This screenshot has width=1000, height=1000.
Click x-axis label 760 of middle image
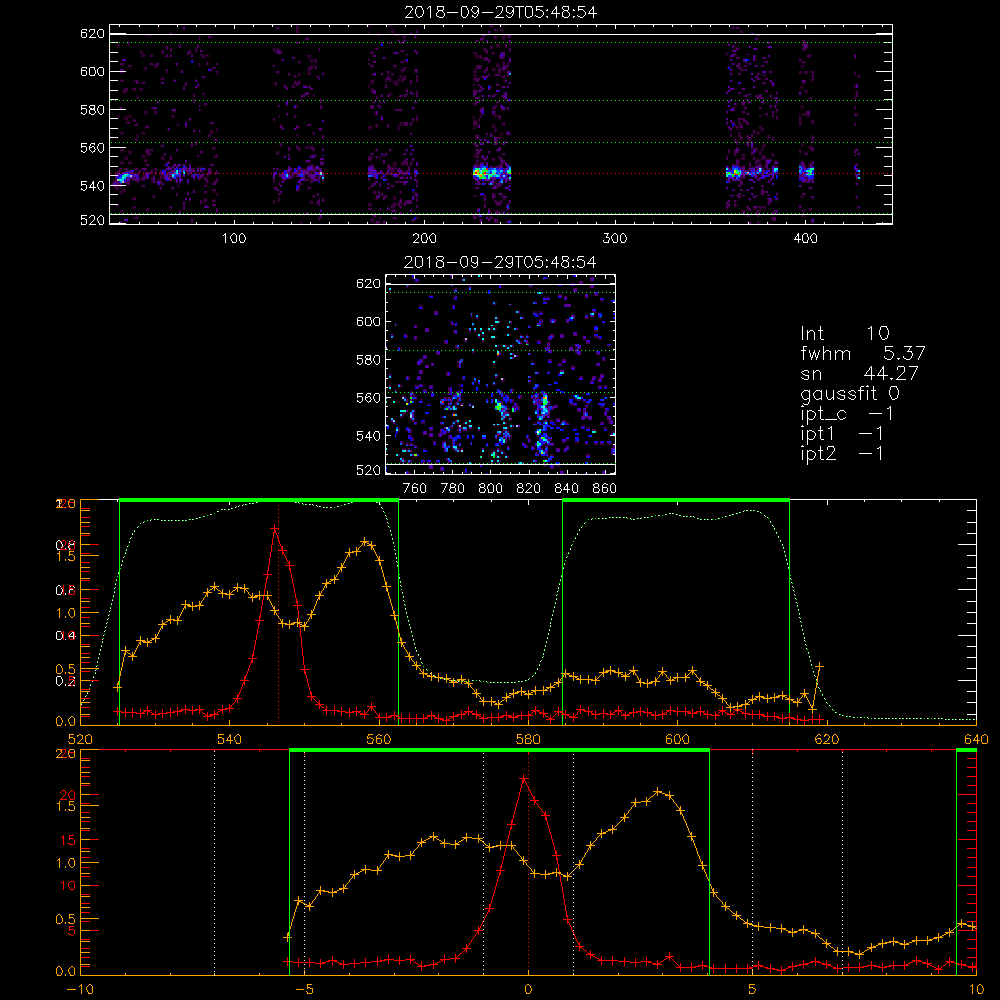[x=415, y=489]
